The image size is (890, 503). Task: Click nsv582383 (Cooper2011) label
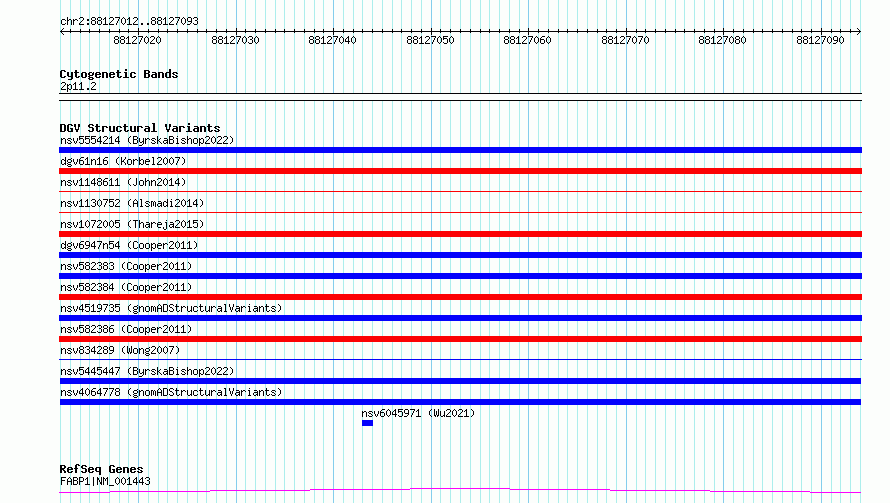(x=126, y=266)
